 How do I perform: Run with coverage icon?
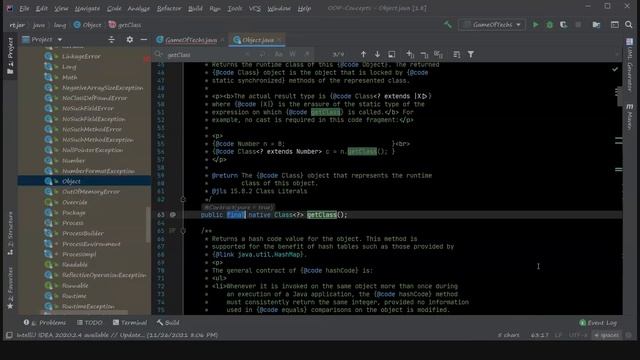click(x=564, y=25)
